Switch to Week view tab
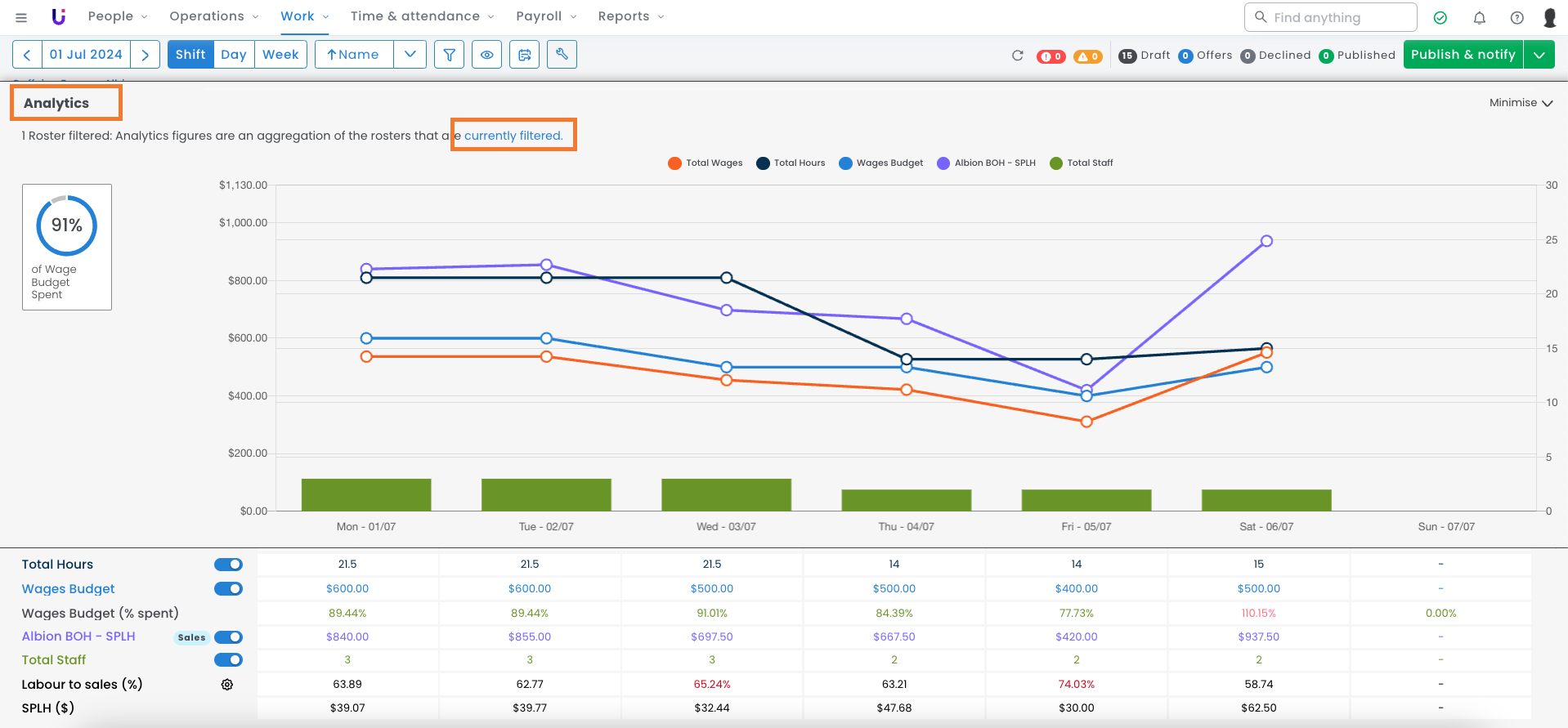This screenshot has width=1568, height=728. click(x=280, y=55)
